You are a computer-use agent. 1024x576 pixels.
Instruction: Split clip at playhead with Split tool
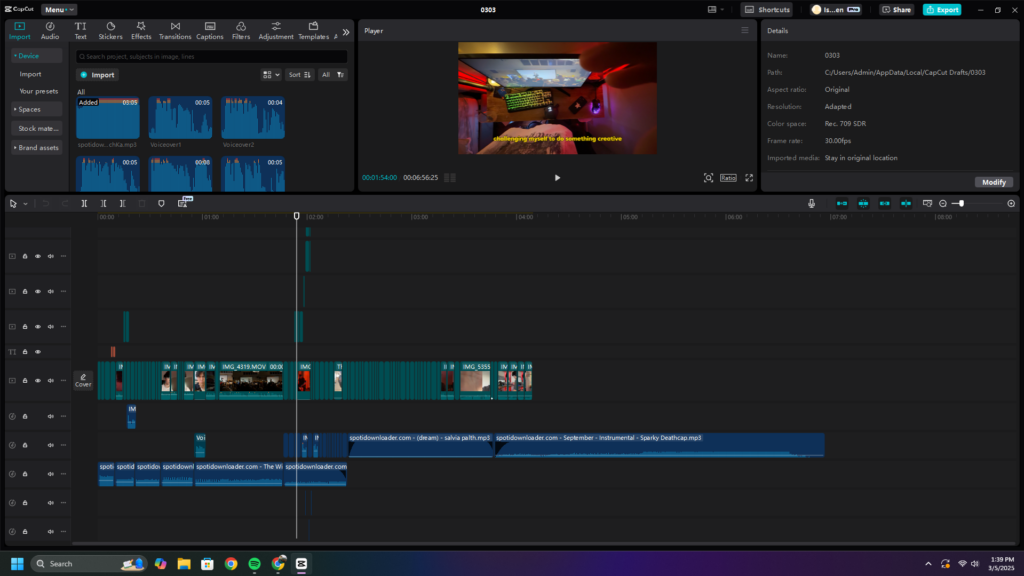coord(84,204)
